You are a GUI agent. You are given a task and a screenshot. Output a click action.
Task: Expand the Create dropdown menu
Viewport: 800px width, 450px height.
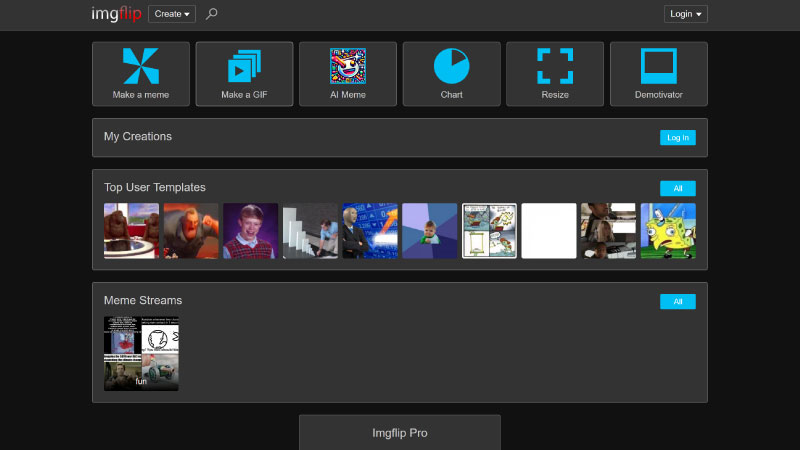pos(172,14)
